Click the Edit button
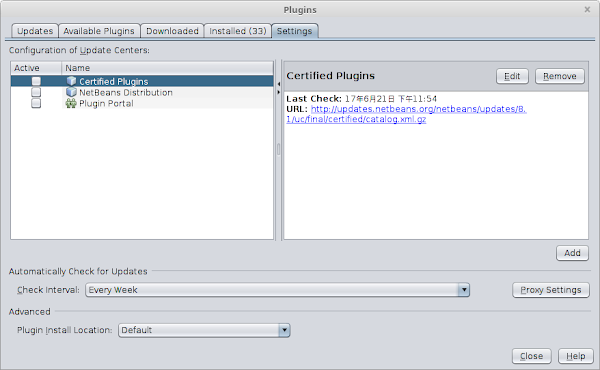Viewport: 600px width, 370px height. coord(512,76)
